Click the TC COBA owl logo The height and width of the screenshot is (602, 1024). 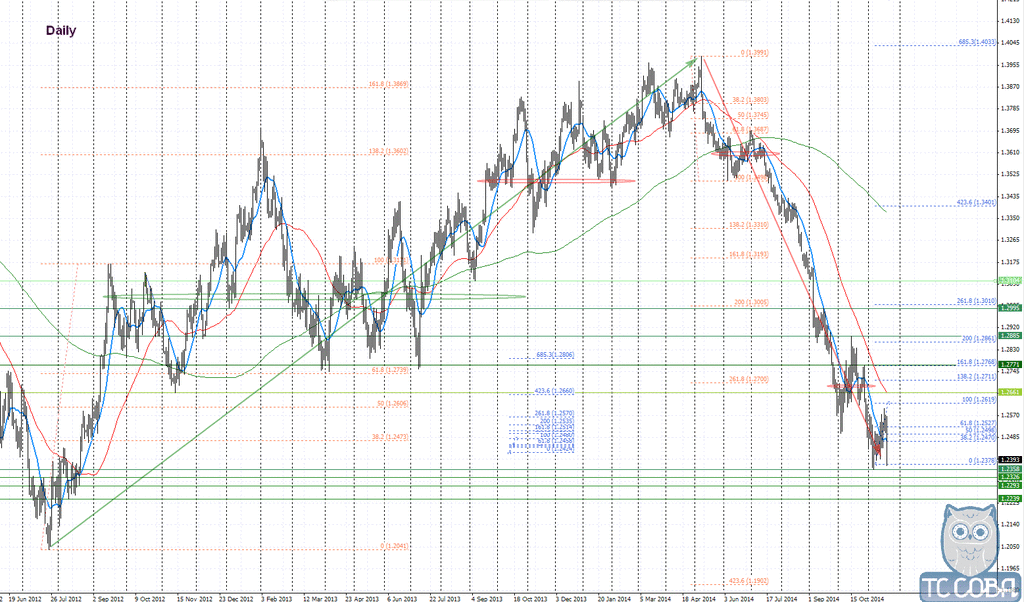coord(970,552)
